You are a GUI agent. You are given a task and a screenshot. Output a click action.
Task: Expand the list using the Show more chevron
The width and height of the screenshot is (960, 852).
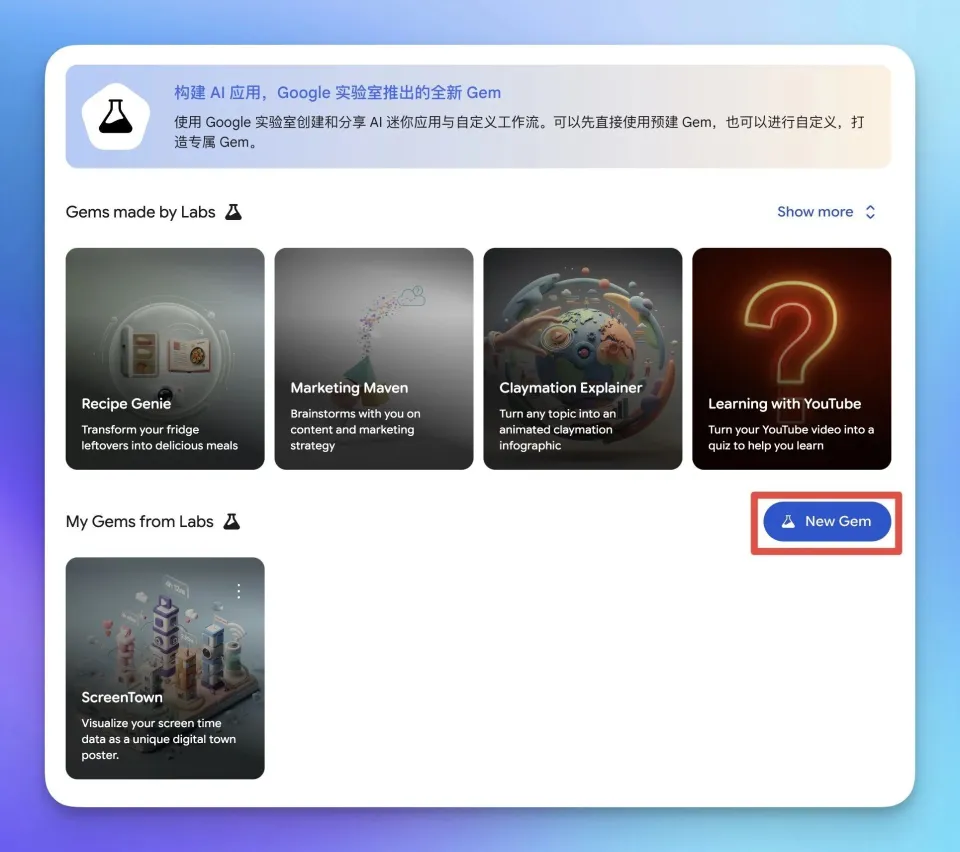(870, 212)
